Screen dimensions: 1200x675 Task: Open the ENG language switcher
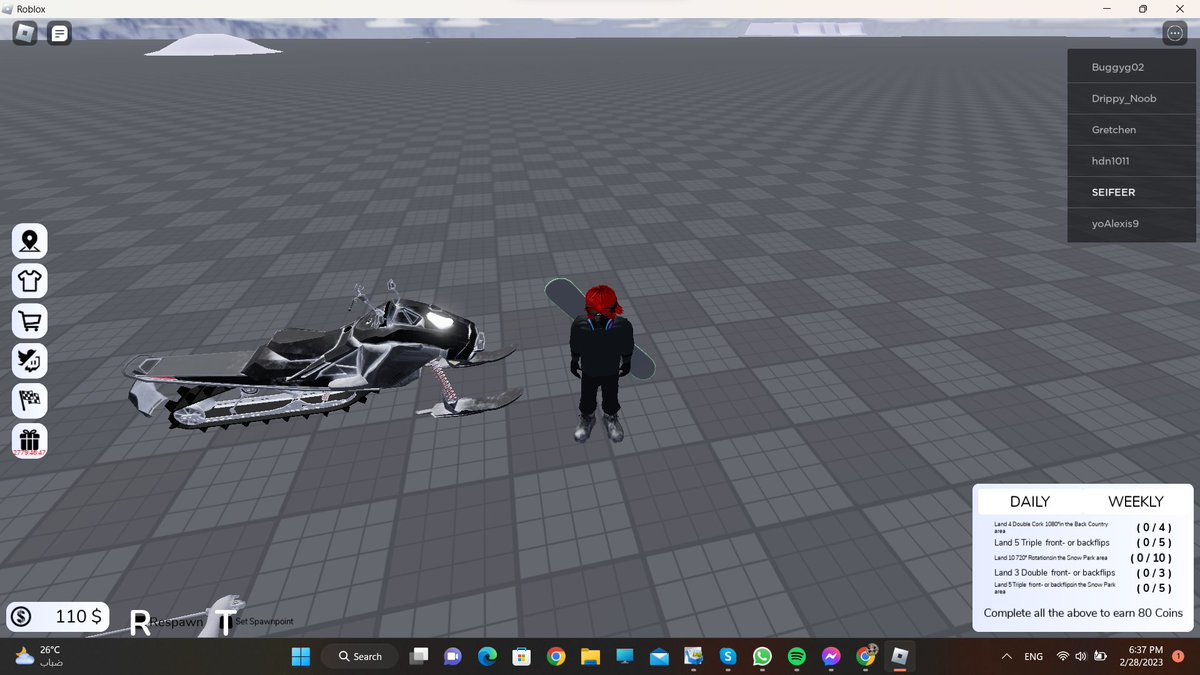[x=1034, y=656]
